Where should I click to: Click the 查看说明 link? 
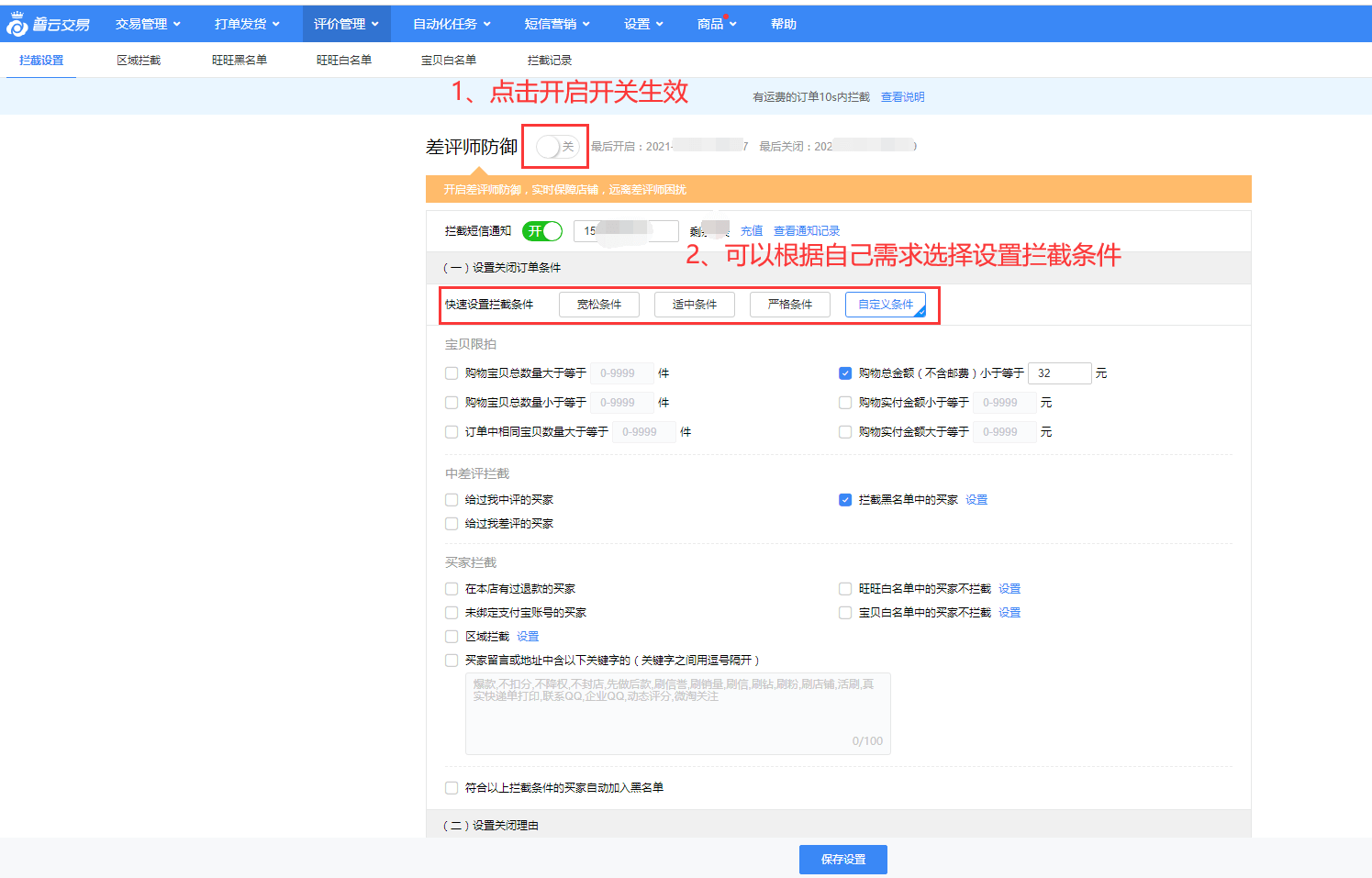(903, 97)
